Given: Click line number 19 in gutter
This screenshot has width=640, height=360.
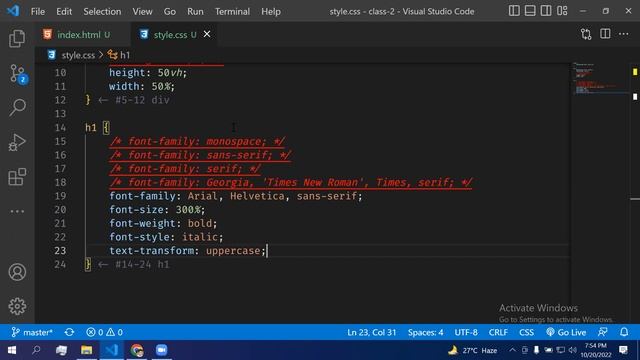Looking at the screenshot, I should (x=60, y=196).
